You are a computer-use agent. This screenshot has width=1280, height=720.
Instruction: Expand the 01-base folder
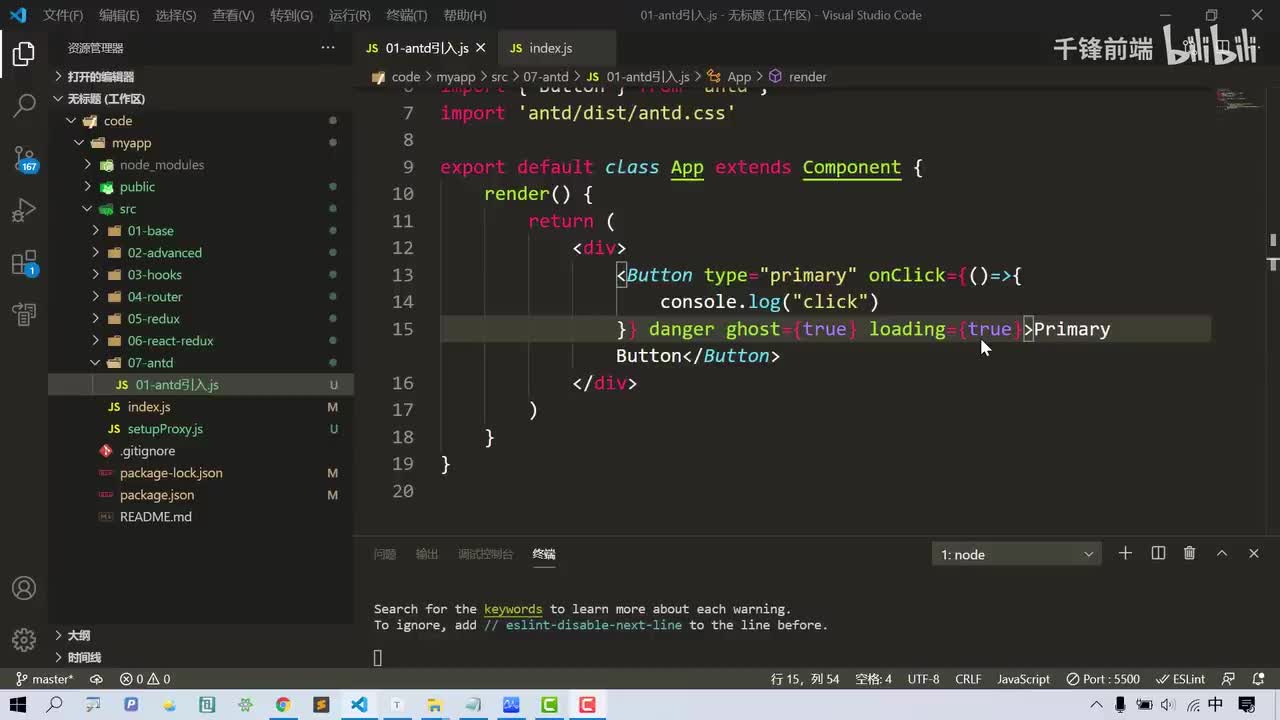201,230
